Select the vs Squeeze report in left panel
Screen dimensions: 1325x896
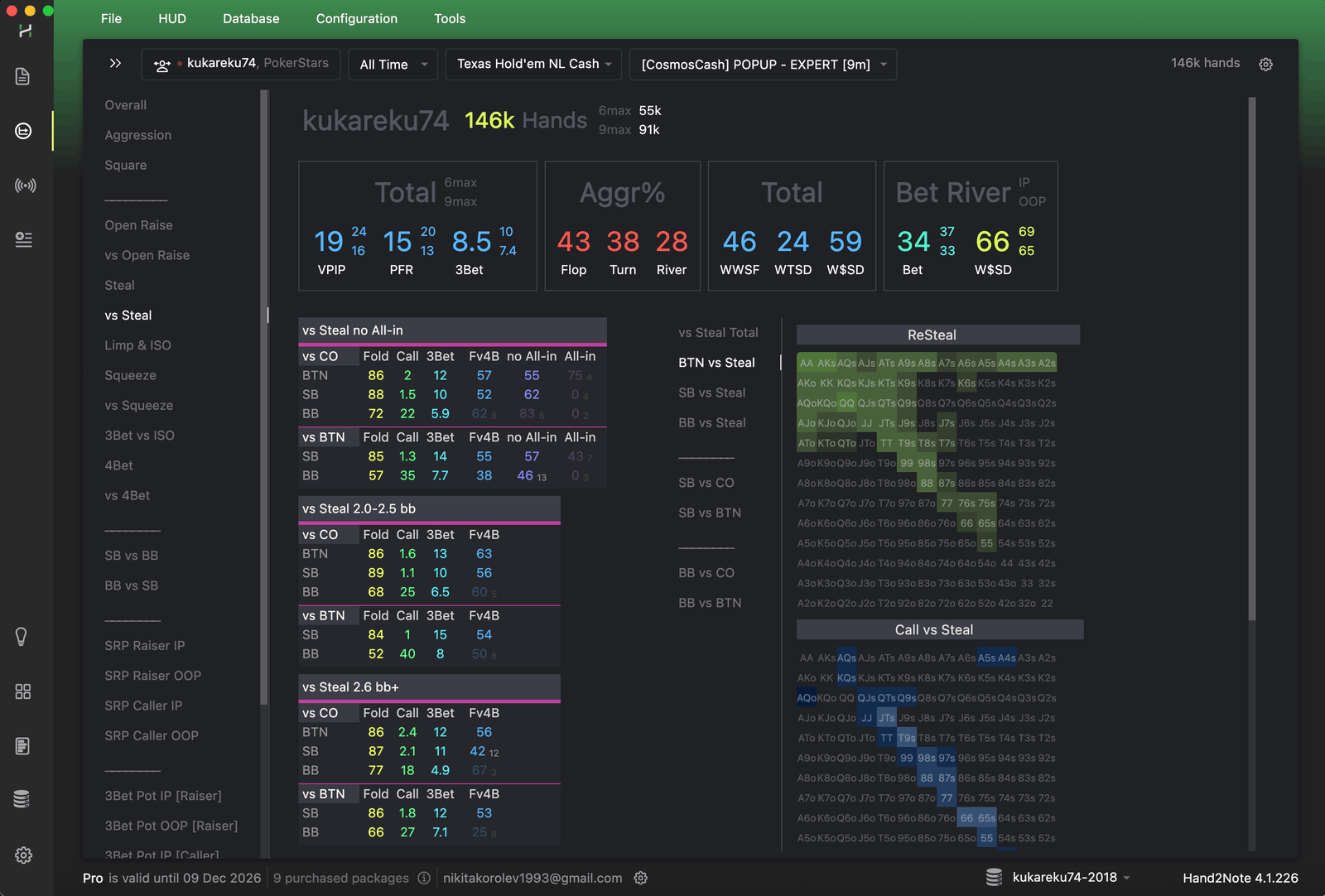click(x=138, y=405)
